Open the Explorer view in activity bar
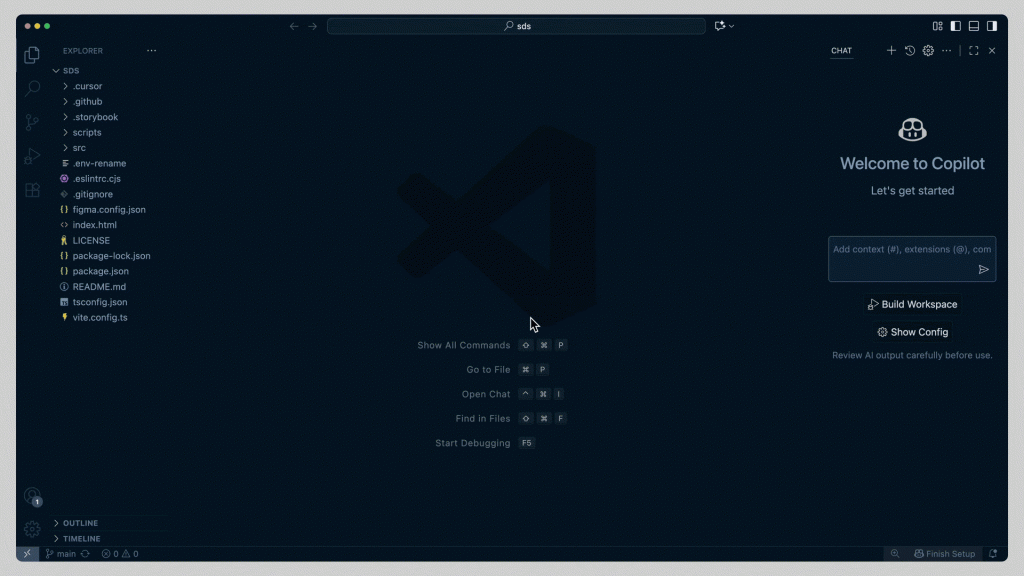 click(32, 55)
